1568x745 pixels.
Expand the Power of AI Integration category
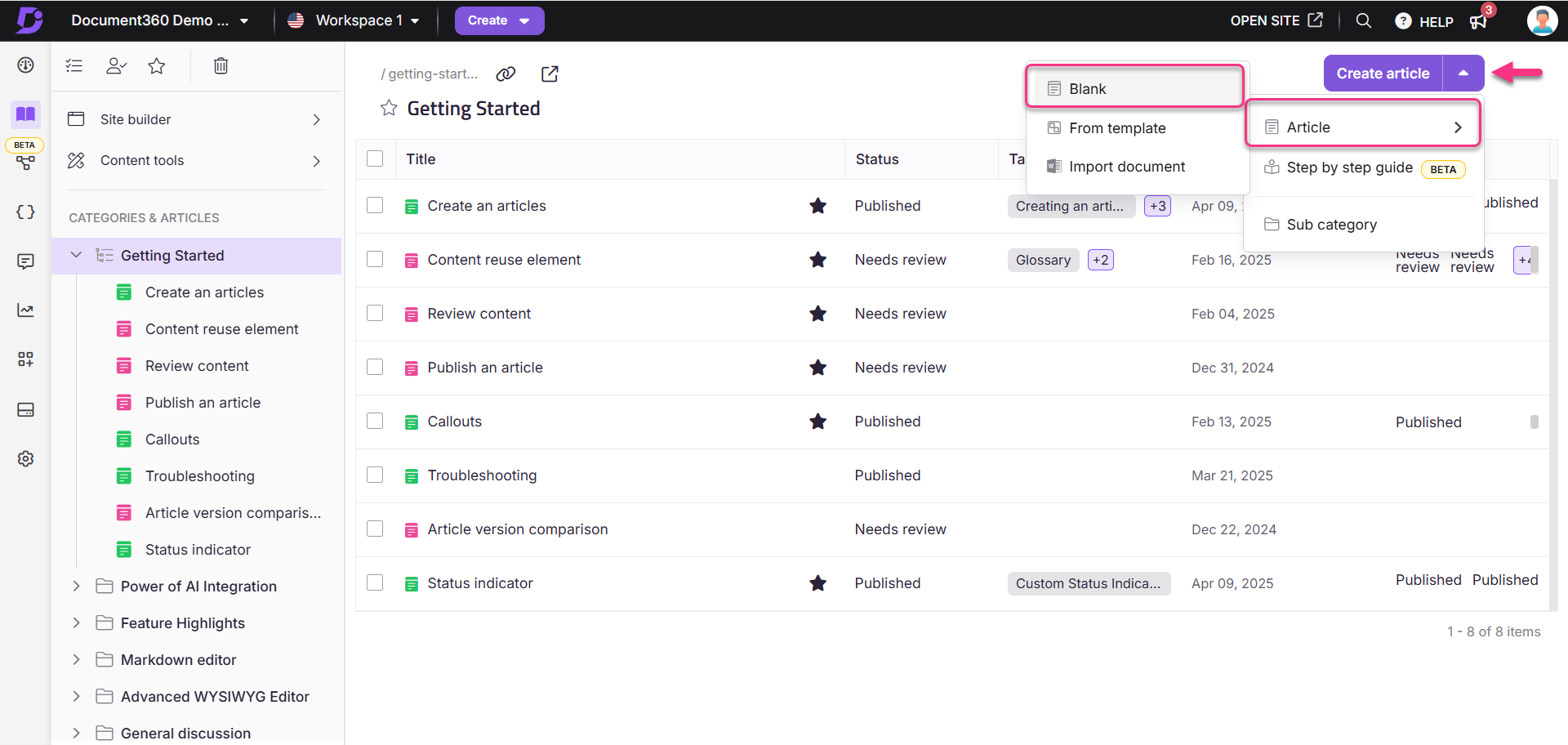click(x=76, y=586)
